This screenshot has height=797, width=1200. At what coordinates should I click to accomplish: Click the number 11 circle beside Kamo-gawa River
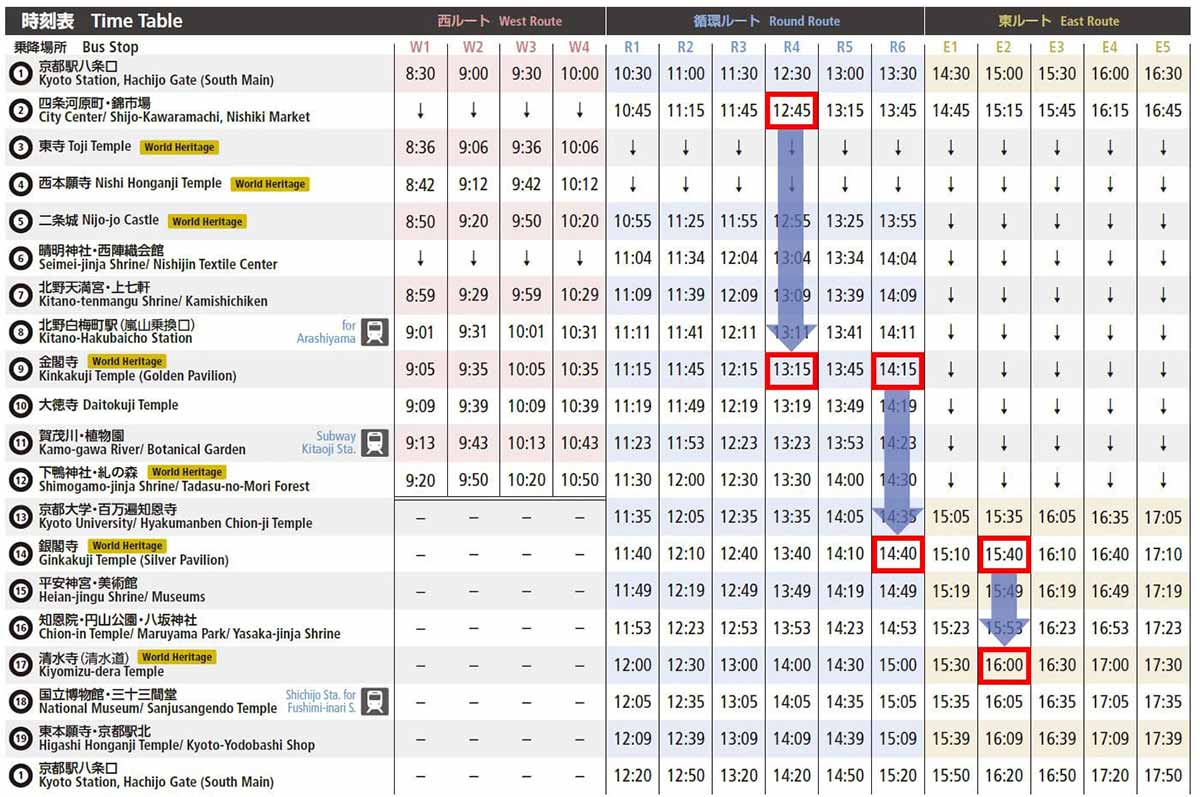(21, 443)
